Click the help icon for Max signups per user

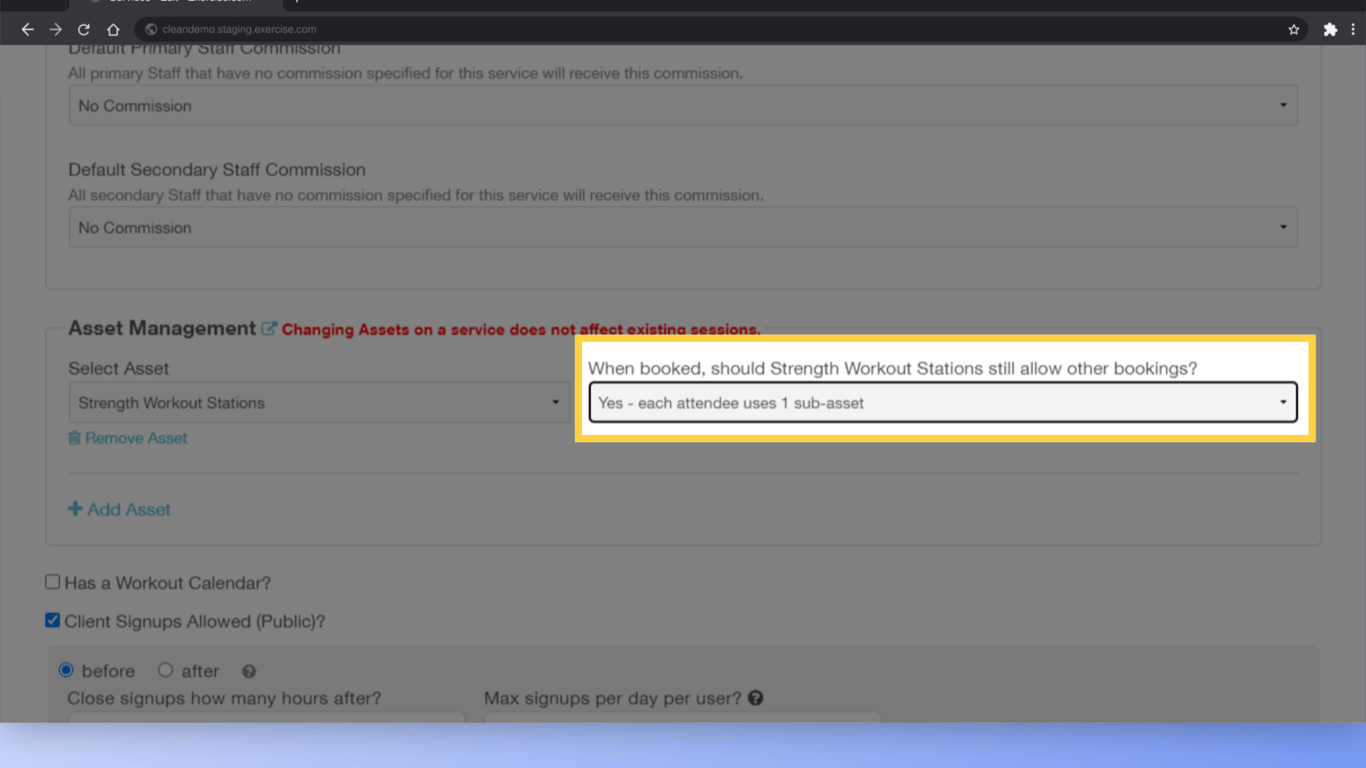[756, 697]
